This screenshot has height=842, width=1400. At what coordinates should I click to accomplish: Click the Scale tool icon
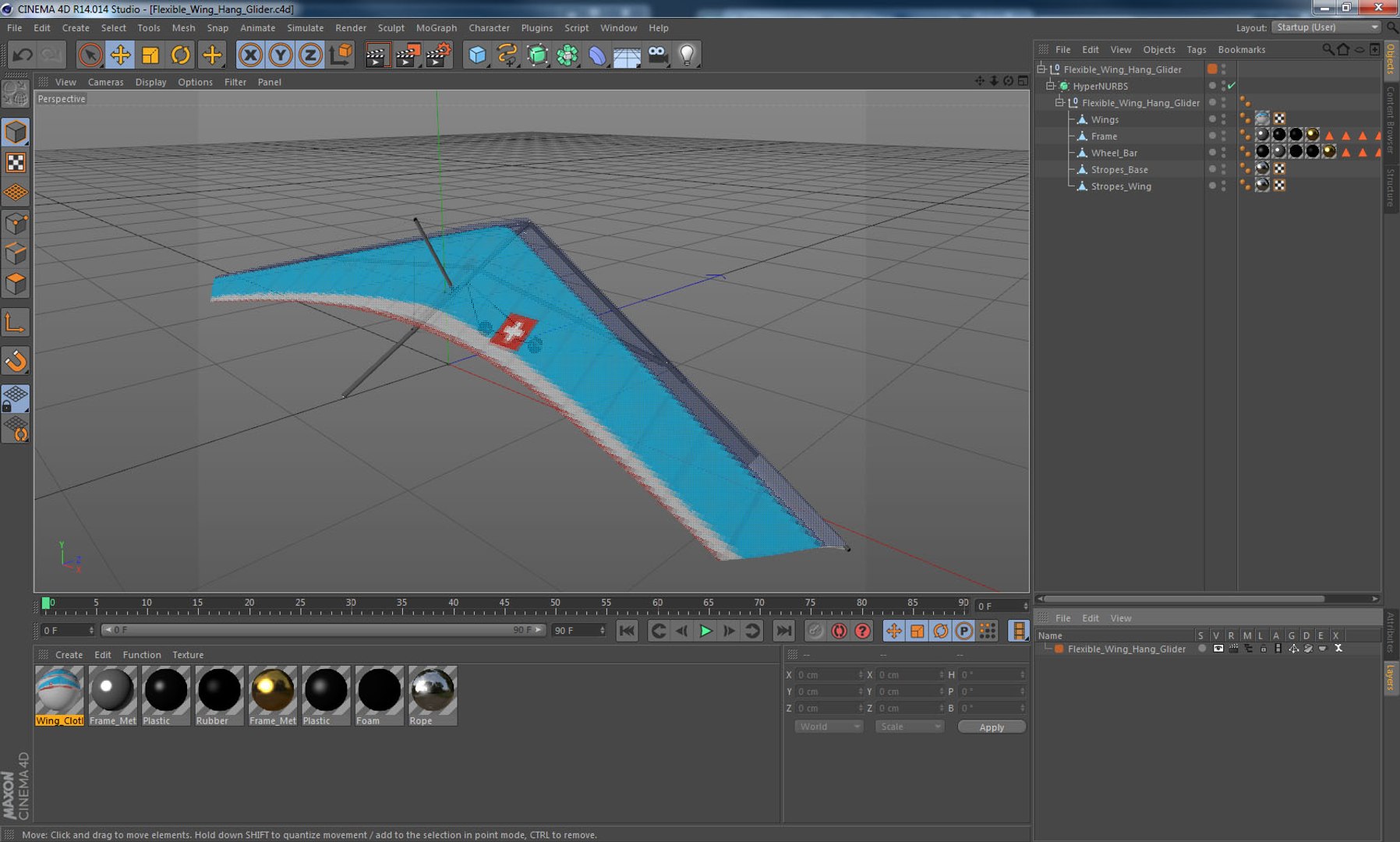[150, 55]
